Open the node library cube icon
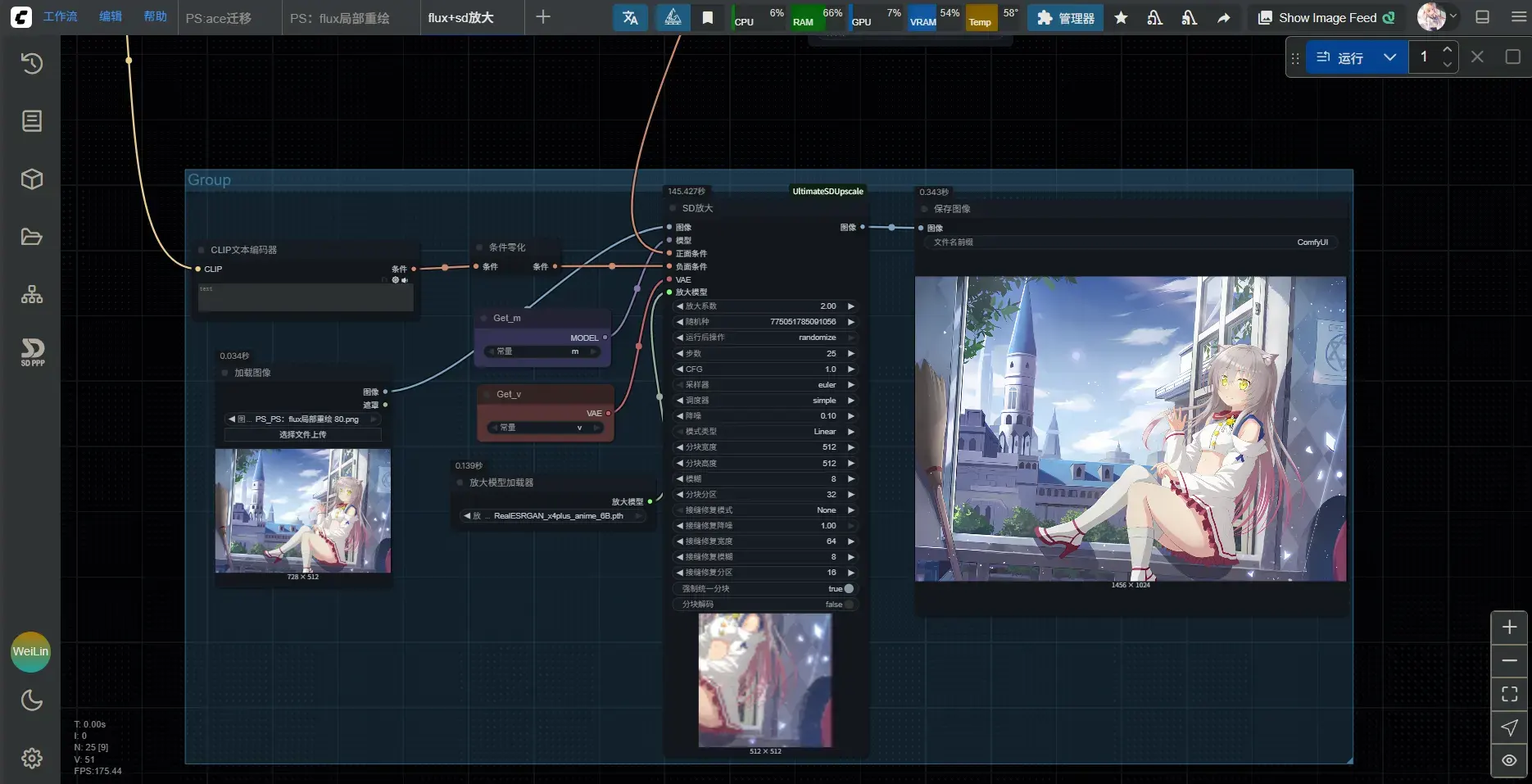Screen dimensions: 1532x784 32,179
